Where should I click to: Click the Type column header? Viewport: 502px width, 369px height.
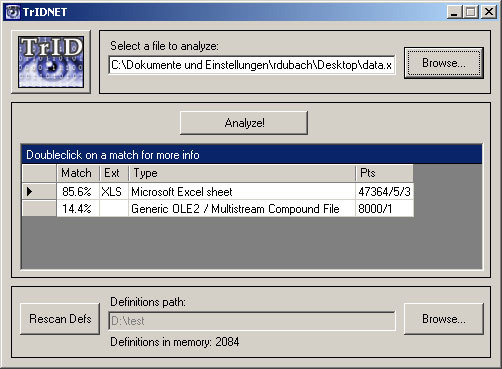[x=242, y=173]
